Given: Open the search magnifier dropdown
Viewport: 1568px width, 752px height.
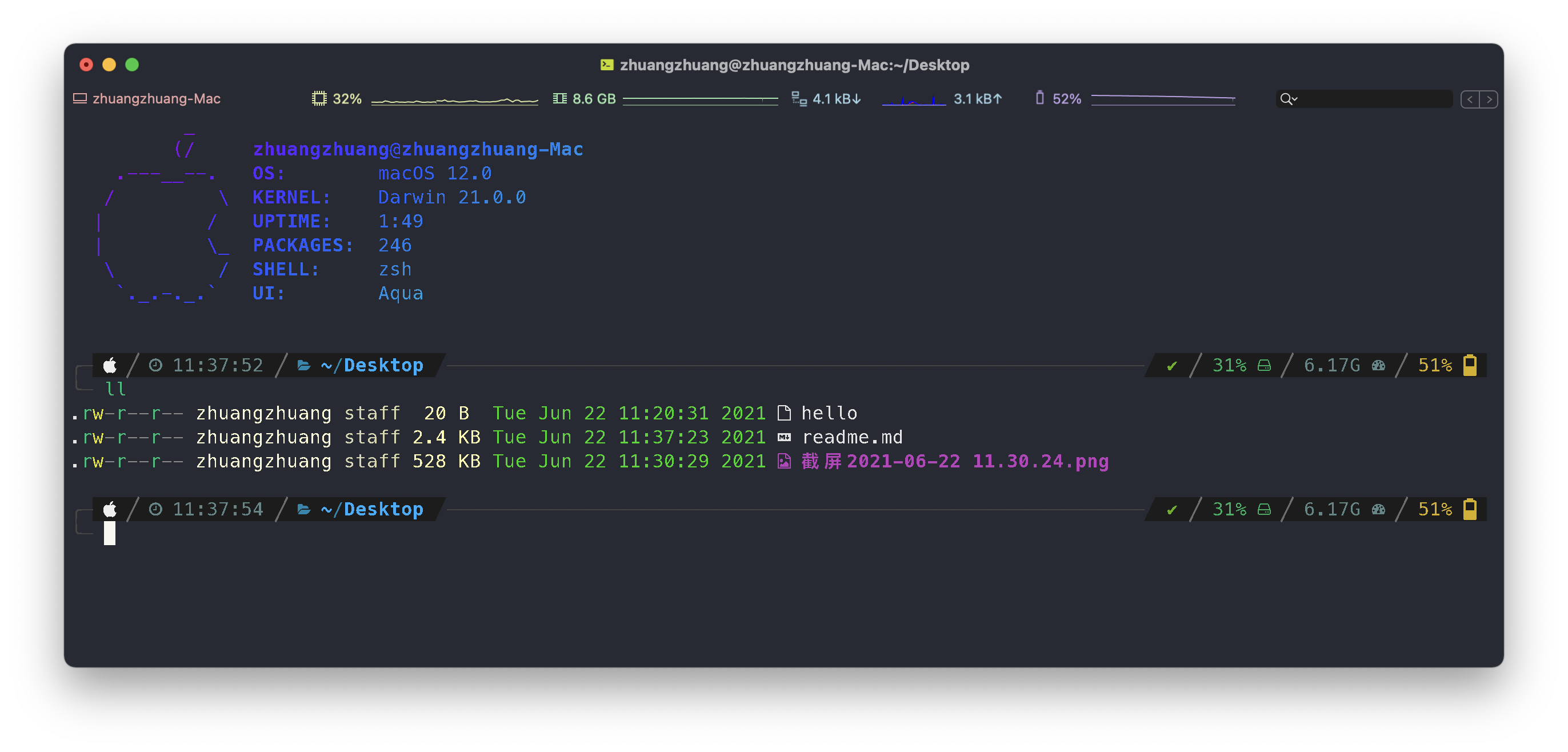Looking at the screenshot, I should tap(1289, 99).
